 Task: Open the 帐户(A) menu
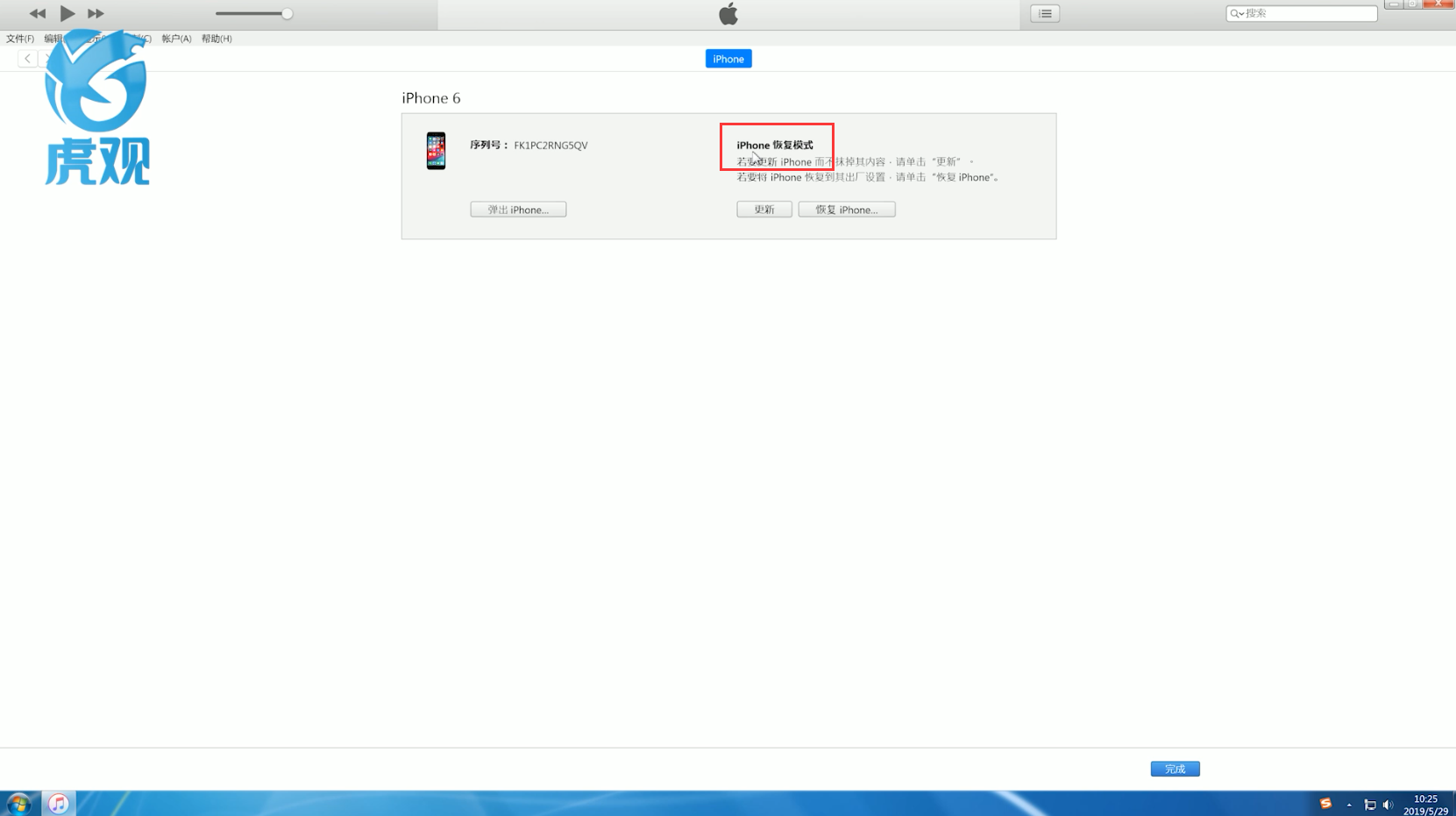point(176,39)
